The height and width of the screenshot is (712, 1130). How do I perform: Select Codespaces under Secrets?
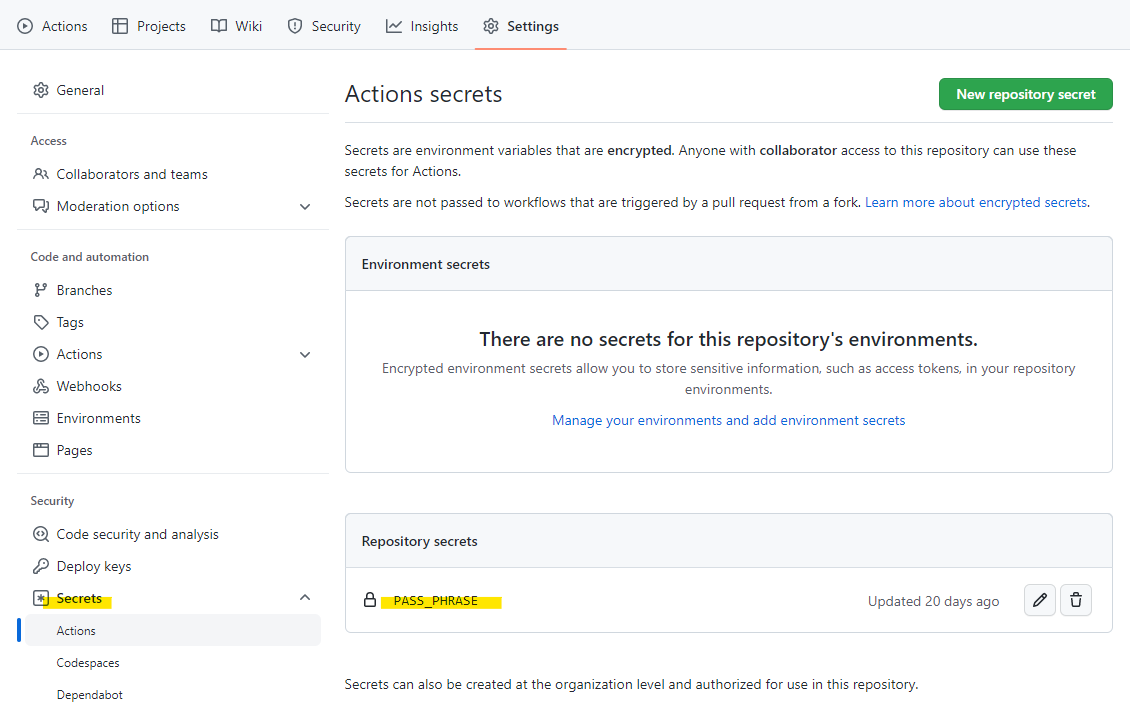88,663
